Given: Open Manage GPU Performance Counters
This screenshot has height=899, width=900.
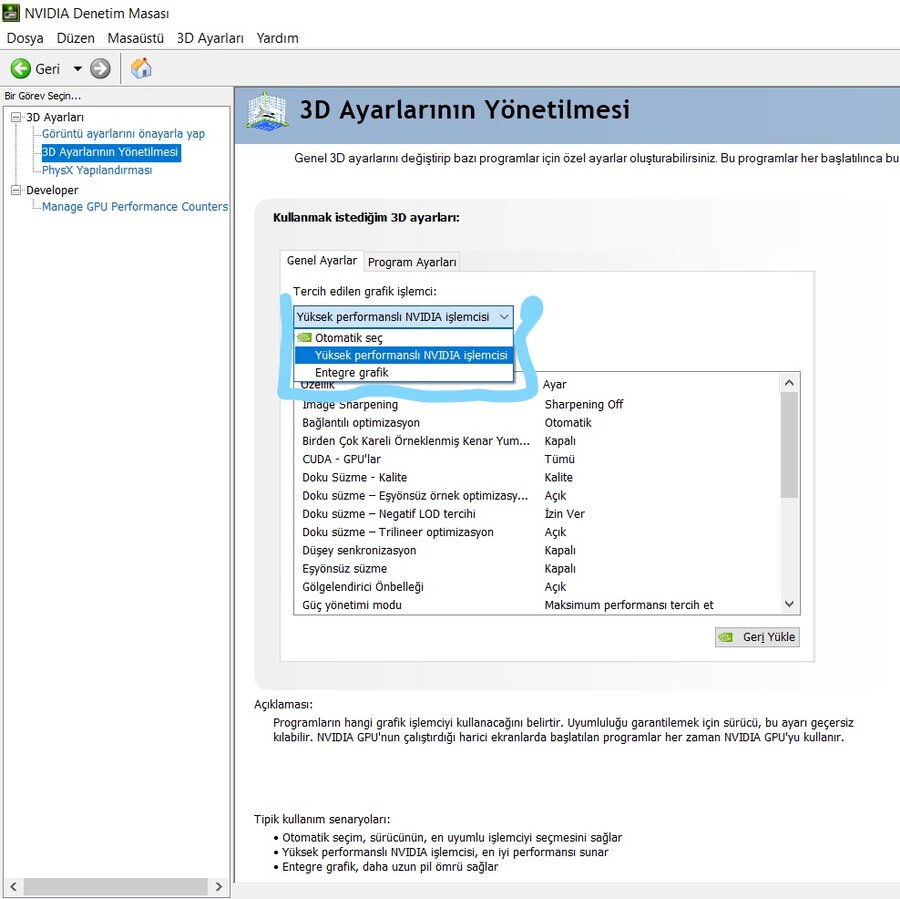Looking at the screenshot, I should 135,207.
